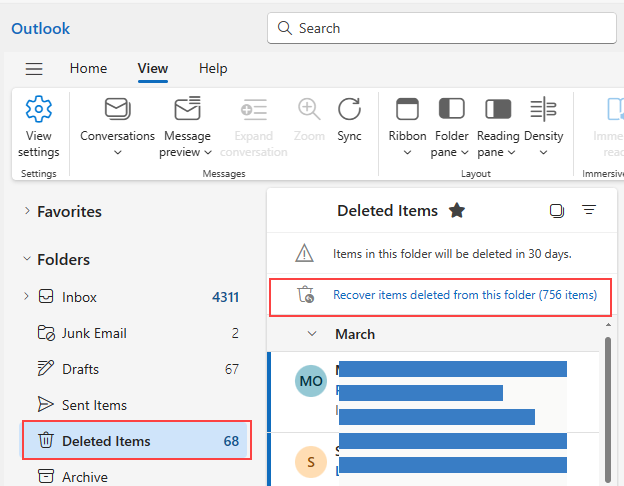Image resolution: width=624 pixels, height=486 pixels.
Task: Open the Archive folder
Action: point(135,476)
